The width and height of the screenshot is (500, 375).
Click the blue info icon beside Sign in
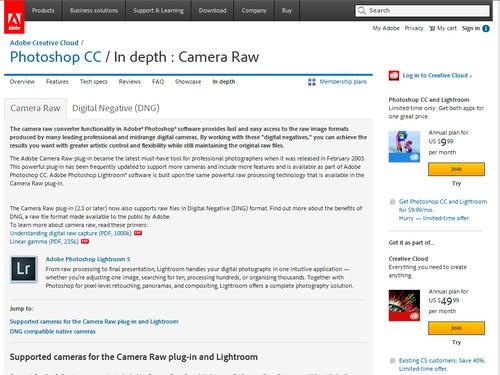point(486,29)
